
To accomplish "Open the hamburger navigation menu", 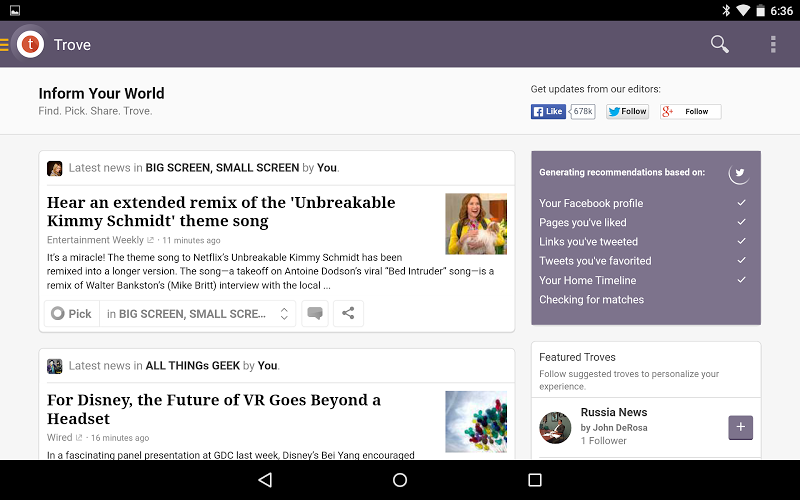I will (4, 45).
